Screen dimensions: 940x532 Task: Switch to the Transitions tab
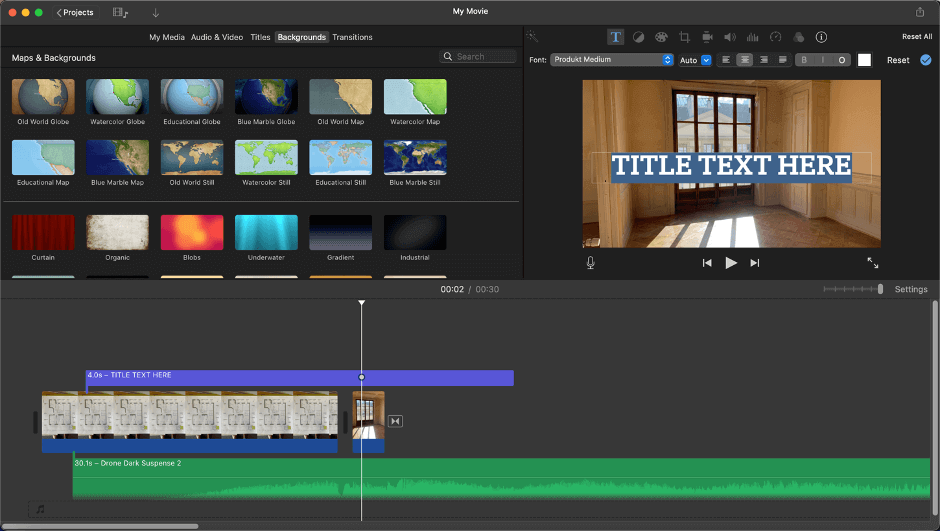pyautogui.click(x=352, y=37)
